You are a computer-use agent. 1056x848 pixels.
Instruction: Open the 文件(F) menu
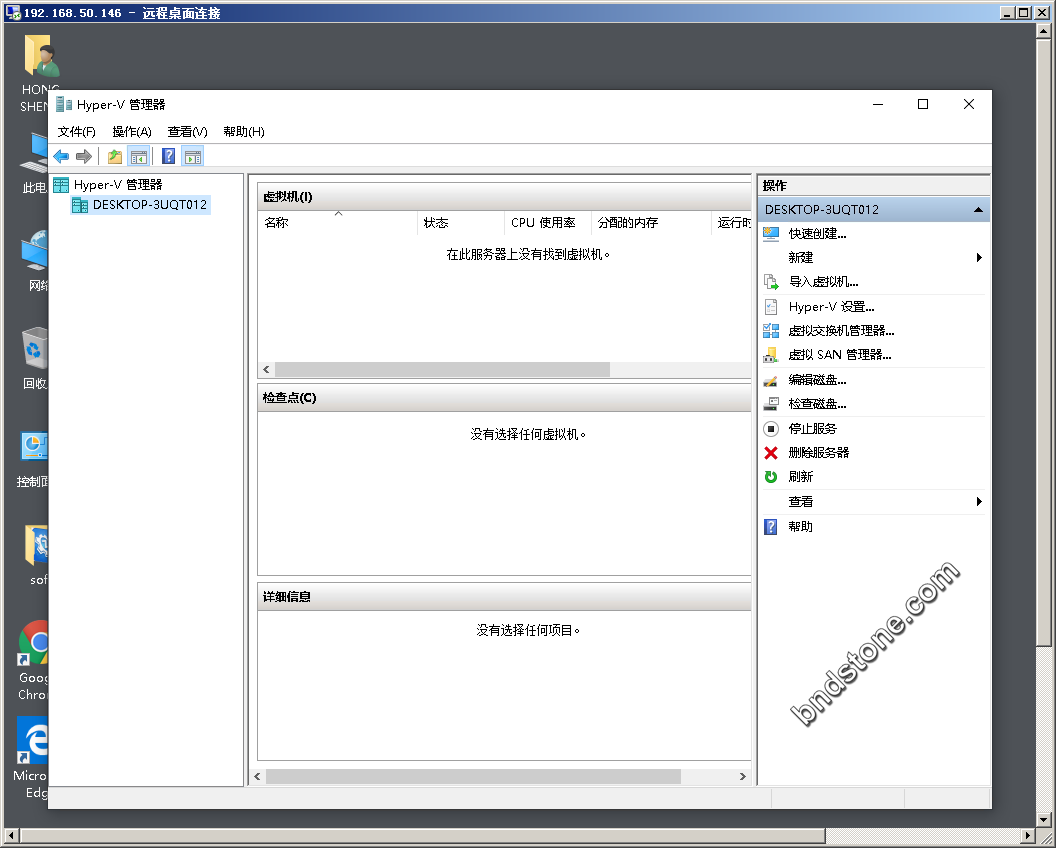(x=77, y=132)
